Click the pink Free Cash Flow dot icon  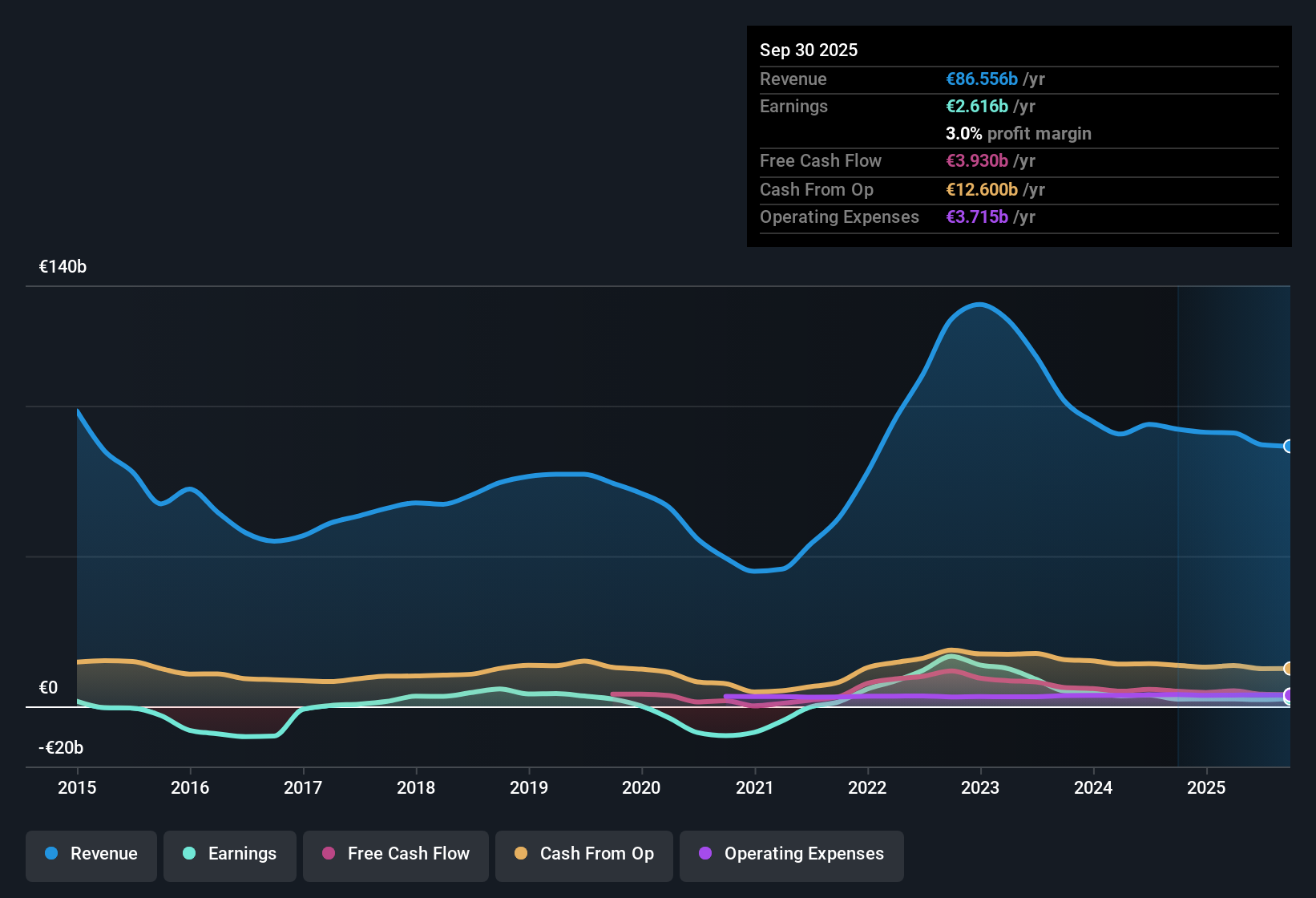coord(328,854)
